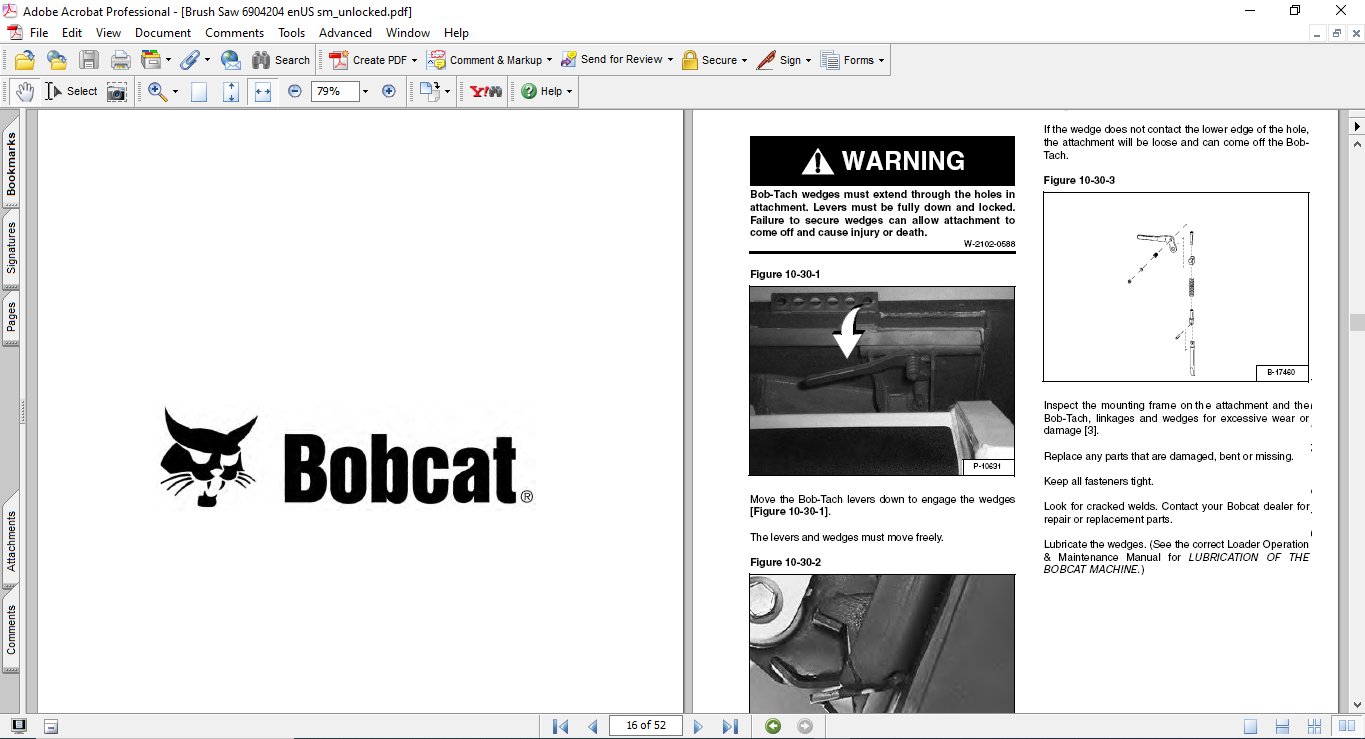Activate the text Select tool

71,91
